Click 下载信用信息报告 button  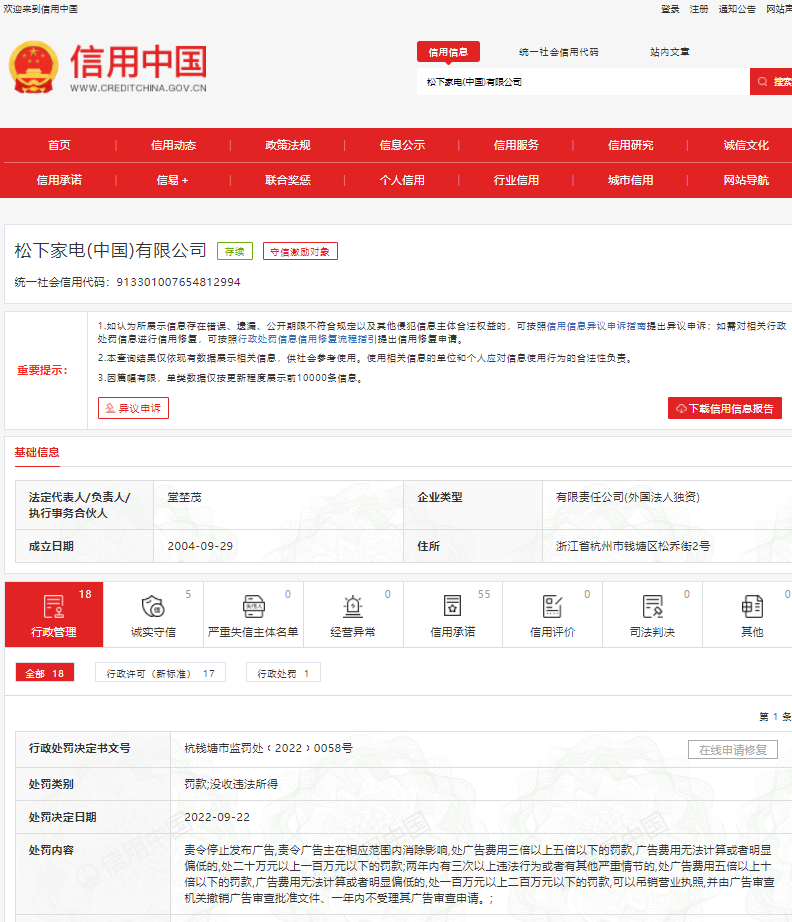[724, 408]
